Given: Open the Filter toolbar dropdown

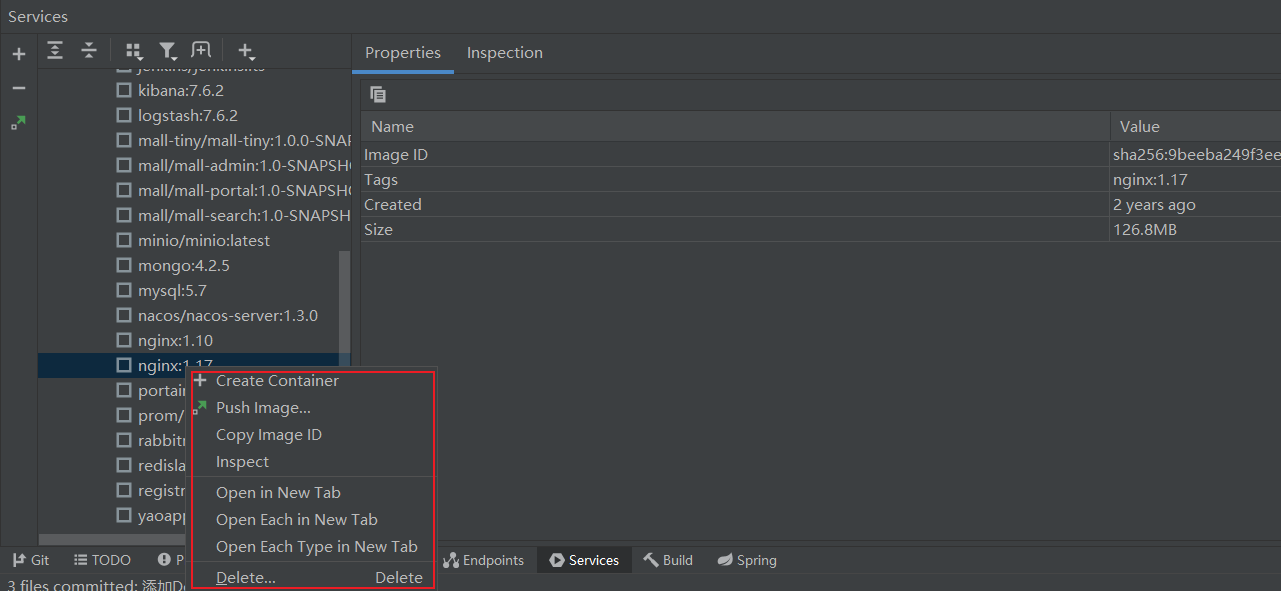Looking at the screenshot, I should click(x=168, y=51).
